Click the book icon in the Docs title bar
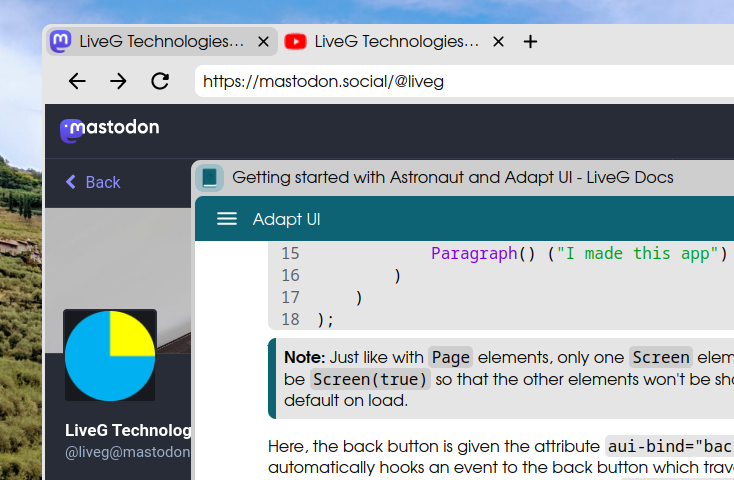Screen dimensions: 734x480 click(x=210, y=178)
